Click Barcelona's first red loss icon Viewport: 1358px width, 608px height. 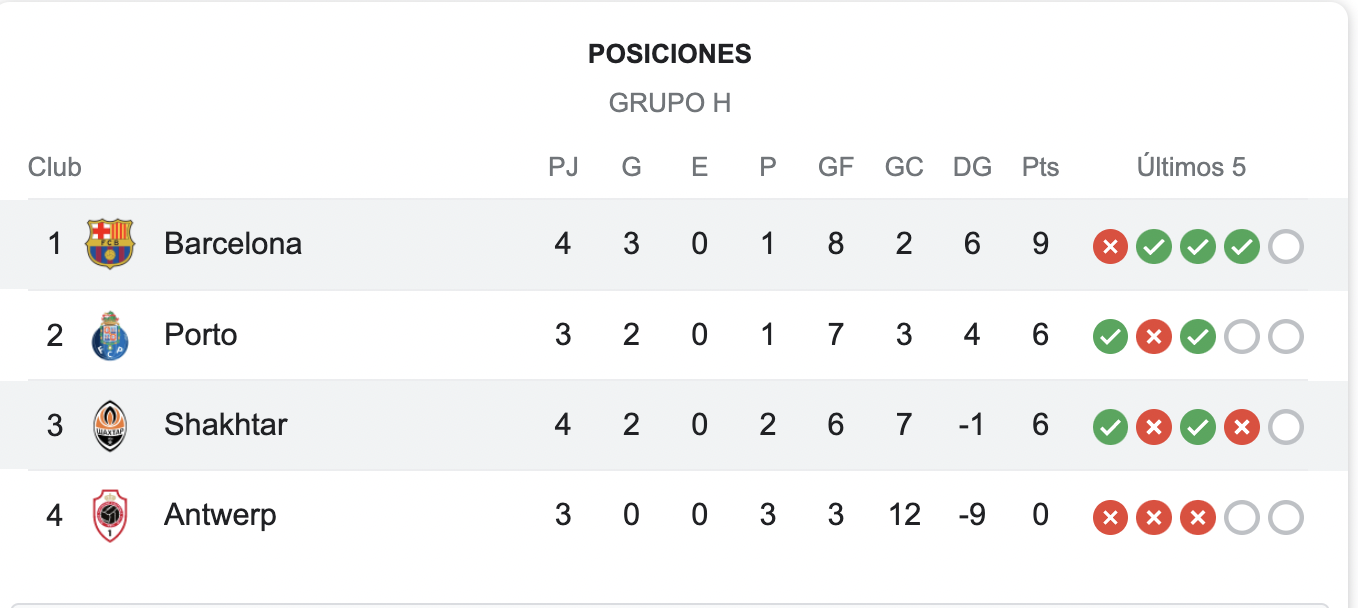pyautogui.click(x=1110, y=246)
